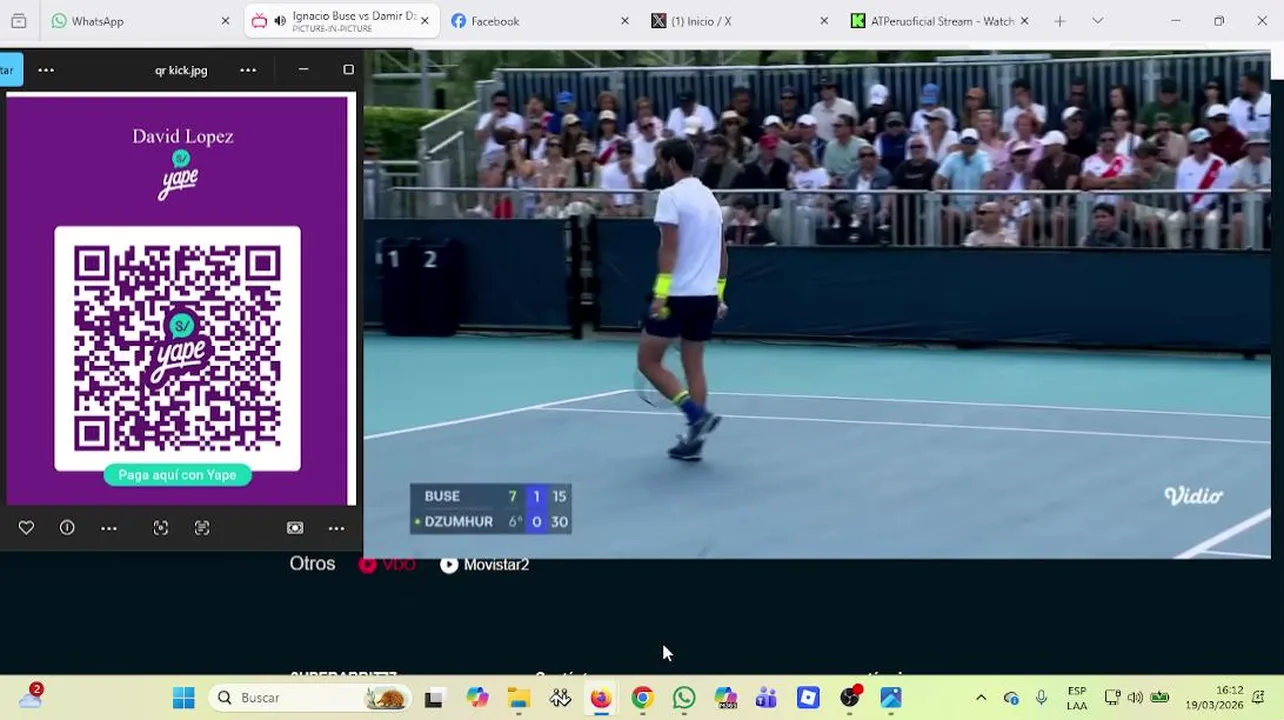Switch to the Ignacio Buse vs Damir tab
Image resolution: width=1284 pixels, height=720 pixels.
click(341, 21)
